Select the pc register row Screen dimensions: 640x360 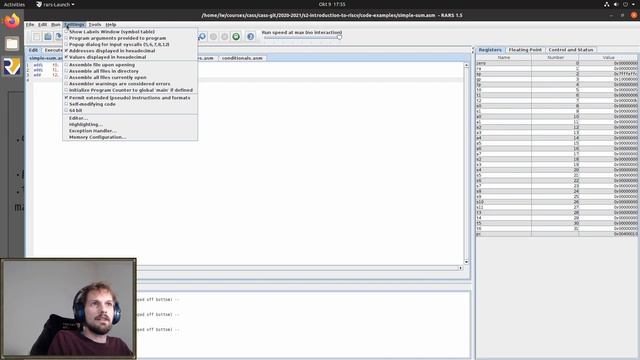[x=557, y=234]
